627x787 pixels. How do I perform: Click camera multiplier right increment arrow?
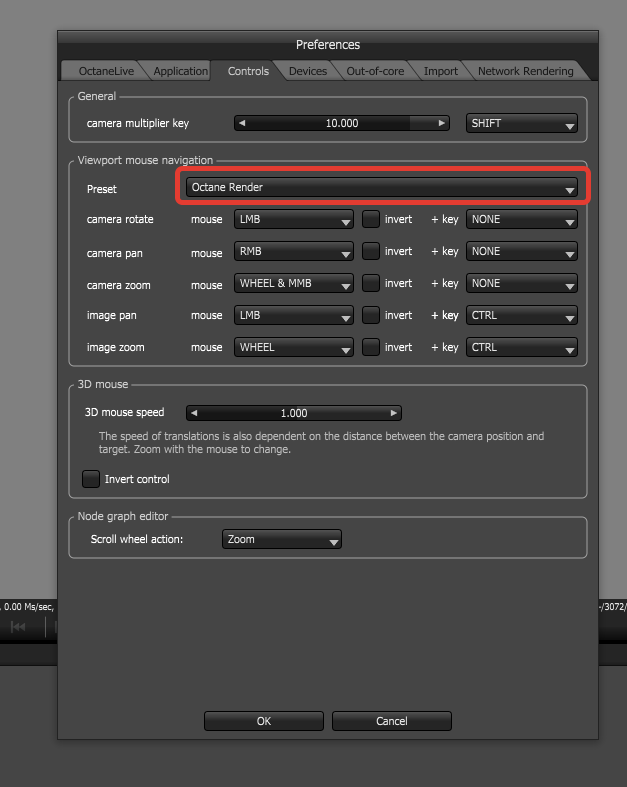tap(441, 123)
